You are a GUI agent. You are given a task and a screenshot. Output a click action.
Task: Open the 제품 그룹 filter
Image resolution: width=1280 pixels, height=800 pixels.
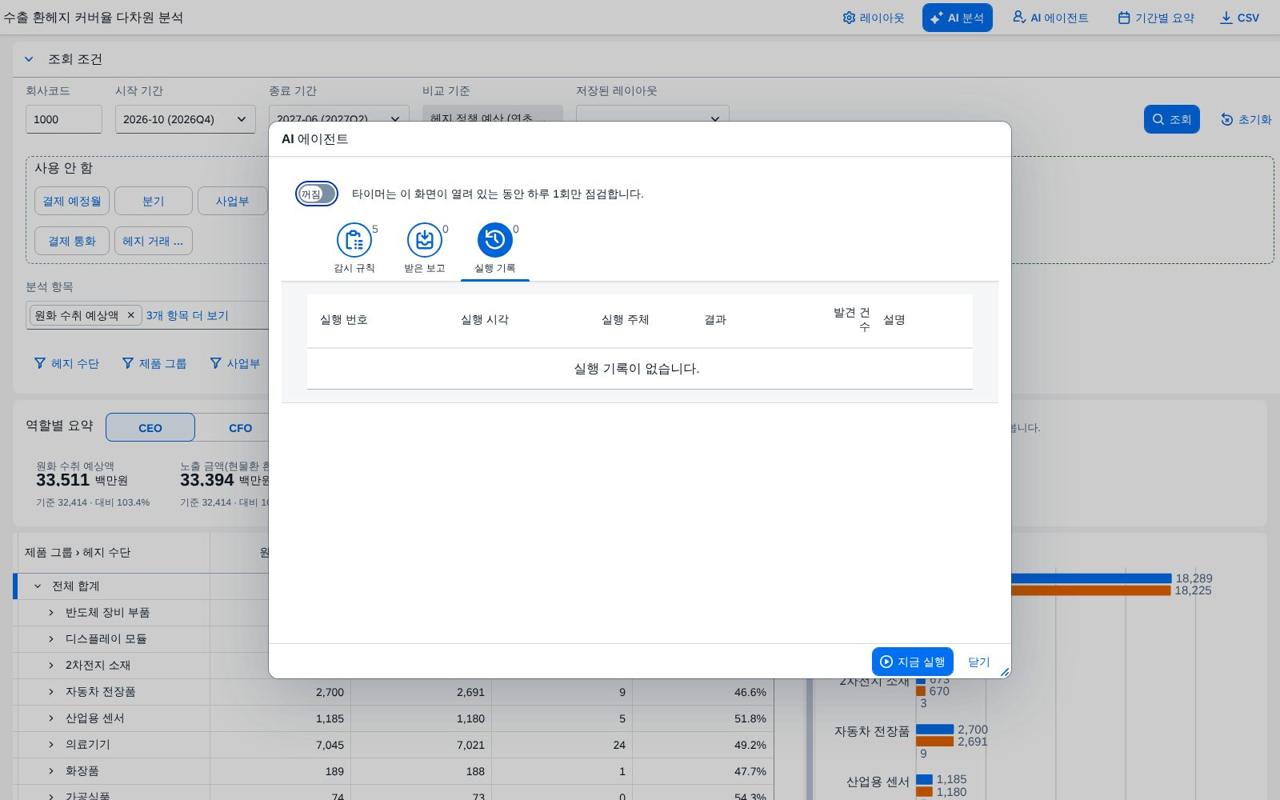pos(154,364)
